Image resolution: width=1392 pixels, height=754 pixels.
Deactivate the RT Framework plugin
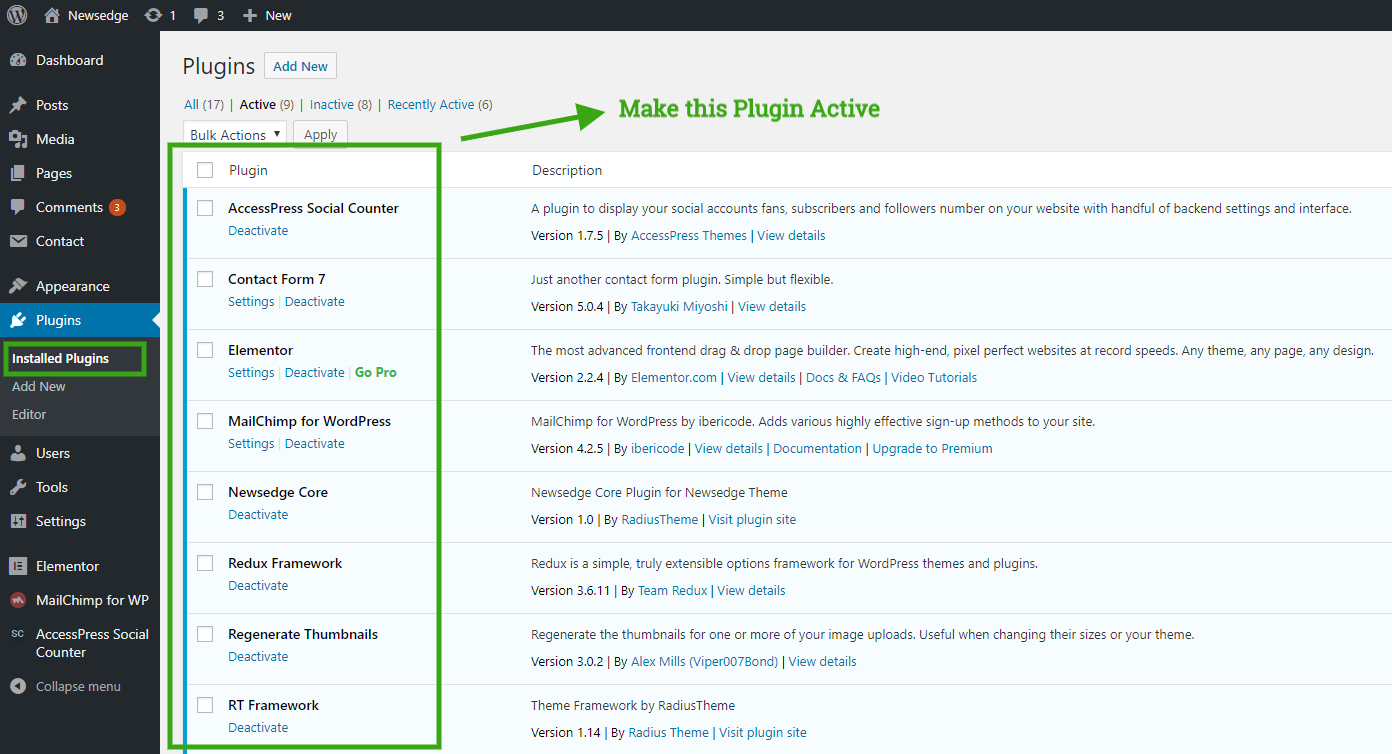click(x=258, y=727)
